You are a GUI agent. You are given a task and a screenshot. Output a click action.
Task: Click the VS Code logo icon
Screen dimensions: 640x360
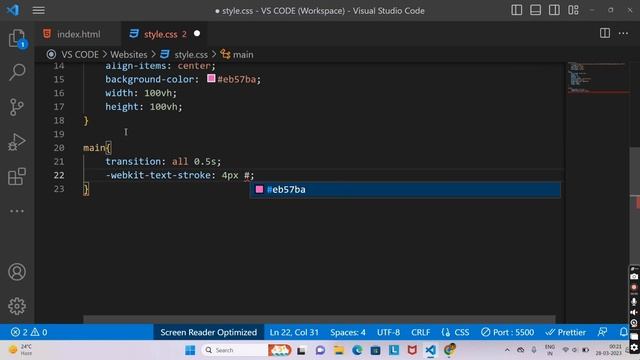[13, 10]
